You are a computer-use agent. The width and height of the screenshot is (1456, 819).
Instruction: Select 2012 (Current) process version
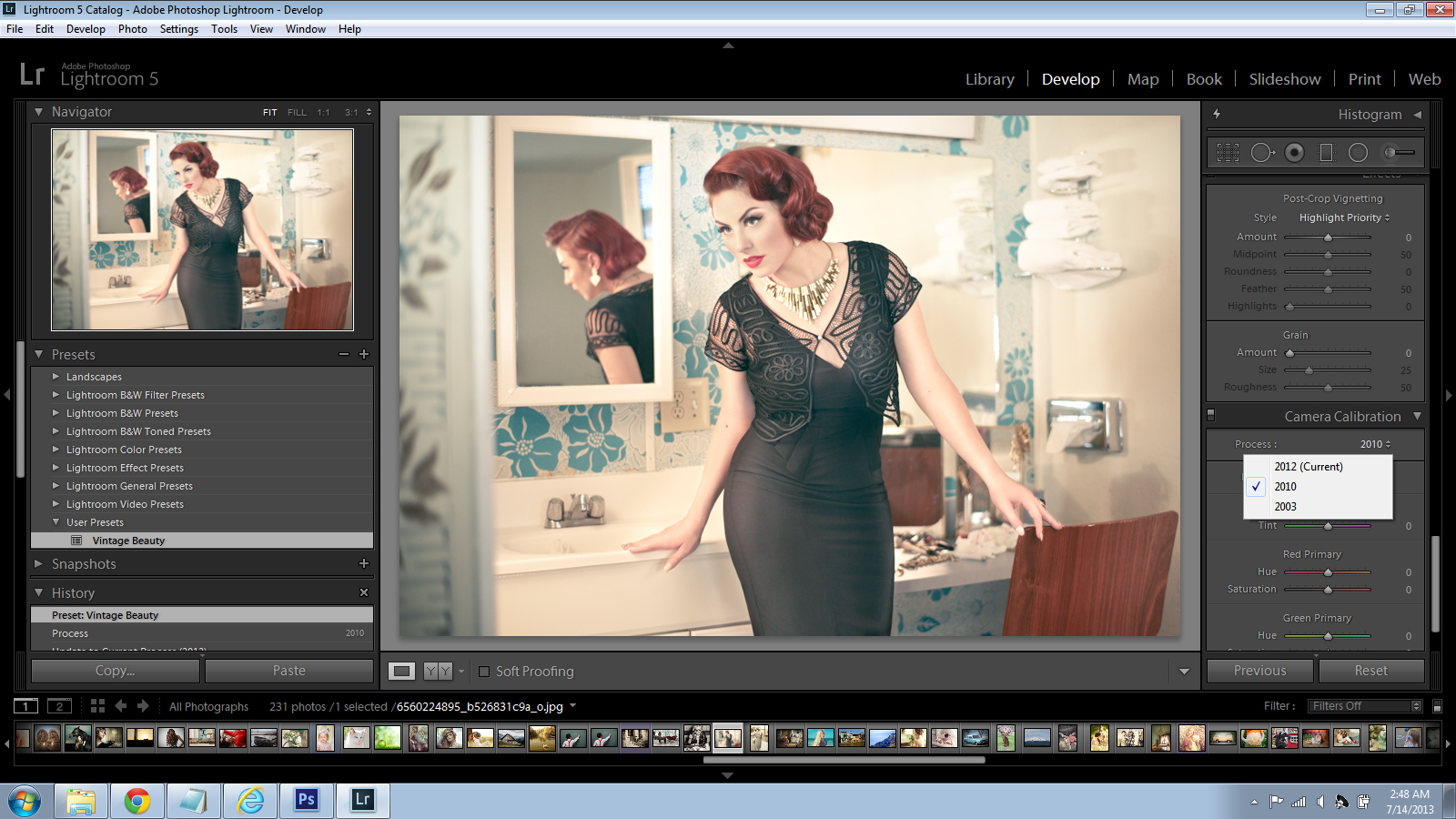pyautogui.click(x=1308, y=467)
